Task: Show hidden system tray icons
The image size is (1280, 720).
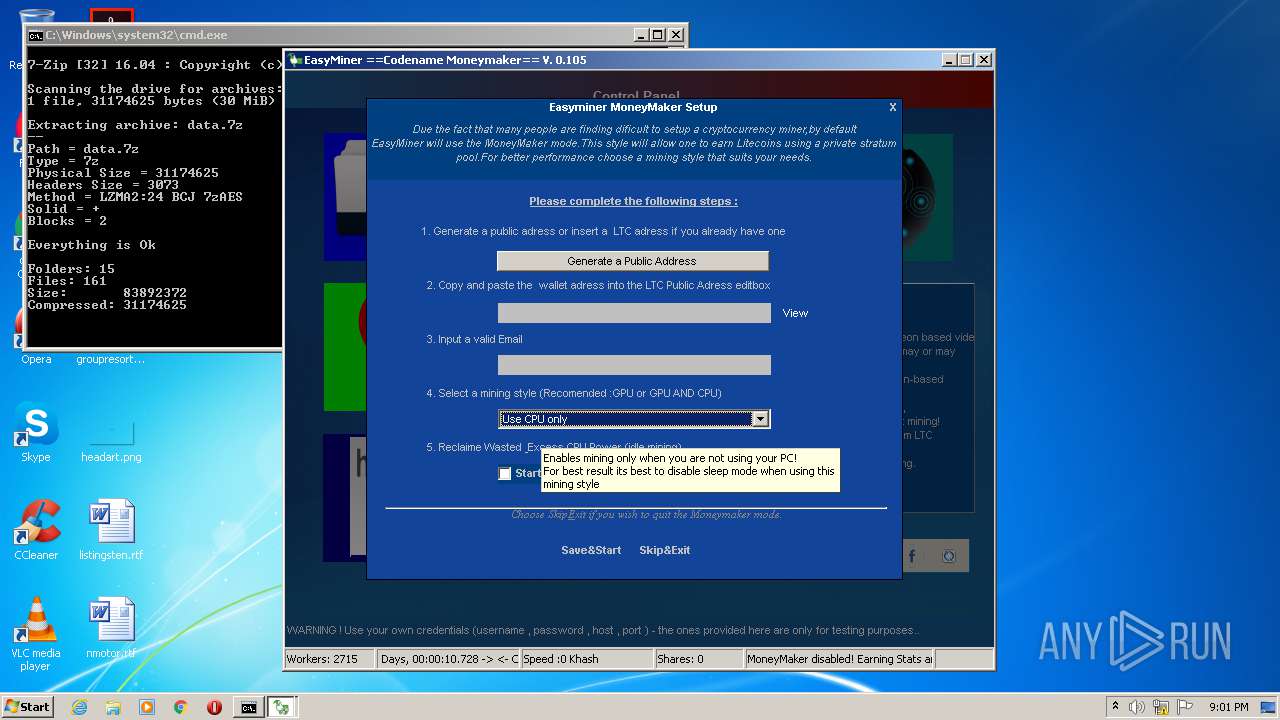Action: coord(1115,707)
